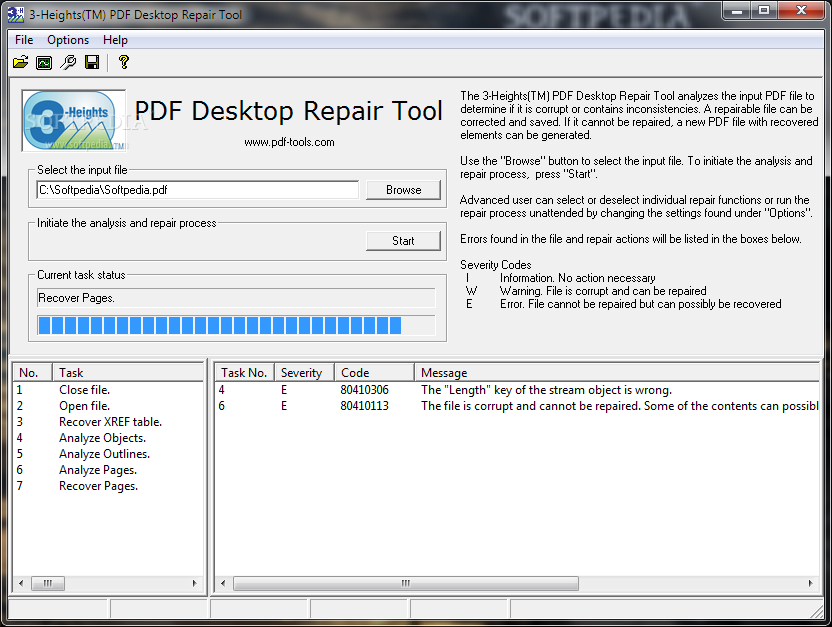Click the left arrow of message list scrollbar
This screenshot has width=832, height=627.
tap(223, 584)
